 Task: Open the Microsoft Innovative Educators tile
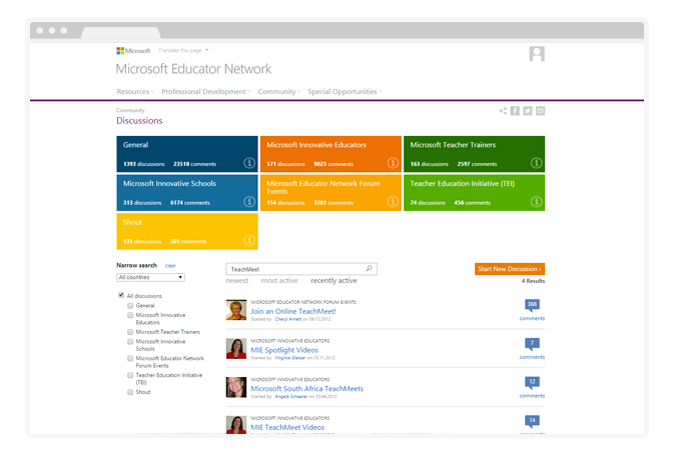(x=331, y=154)
